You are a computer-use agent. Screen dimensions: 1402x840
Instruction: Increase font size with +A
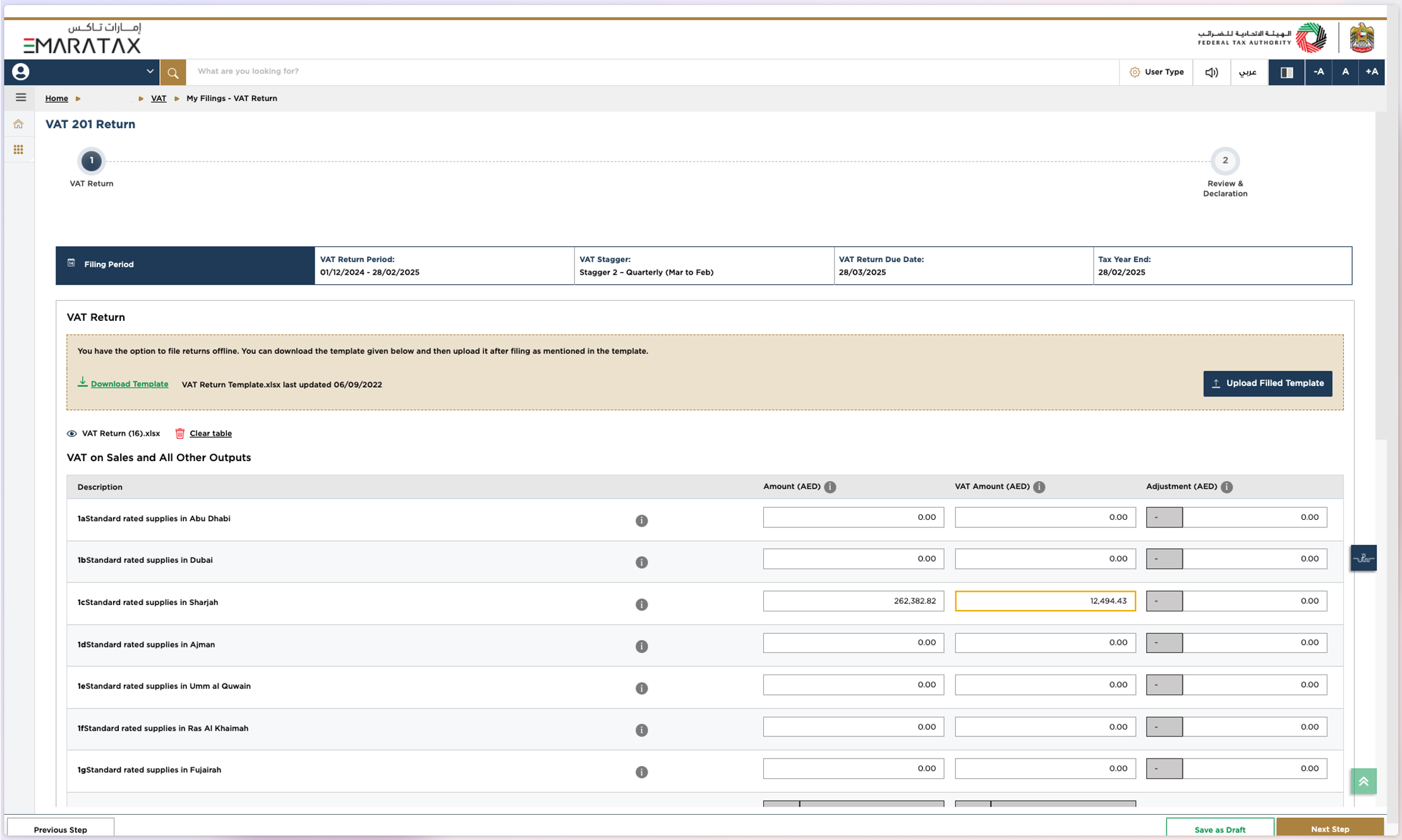pos(1371,72)
